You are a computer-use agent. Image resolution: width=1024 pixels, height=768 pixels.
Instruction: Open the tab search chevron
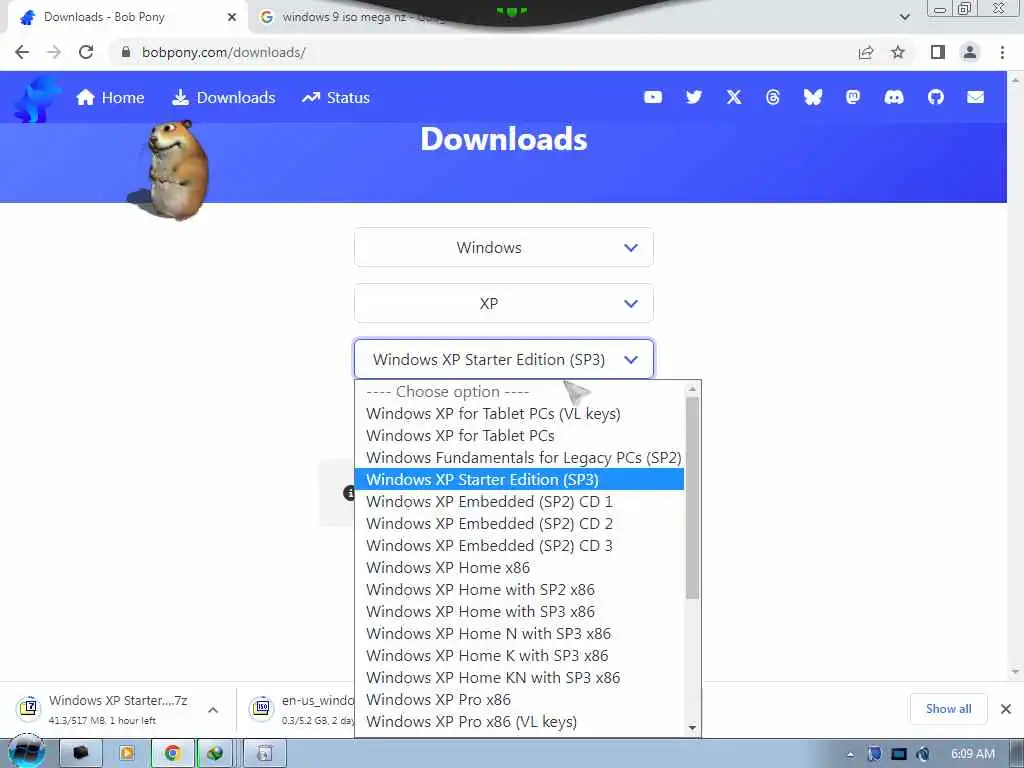[x=904, y=17]
